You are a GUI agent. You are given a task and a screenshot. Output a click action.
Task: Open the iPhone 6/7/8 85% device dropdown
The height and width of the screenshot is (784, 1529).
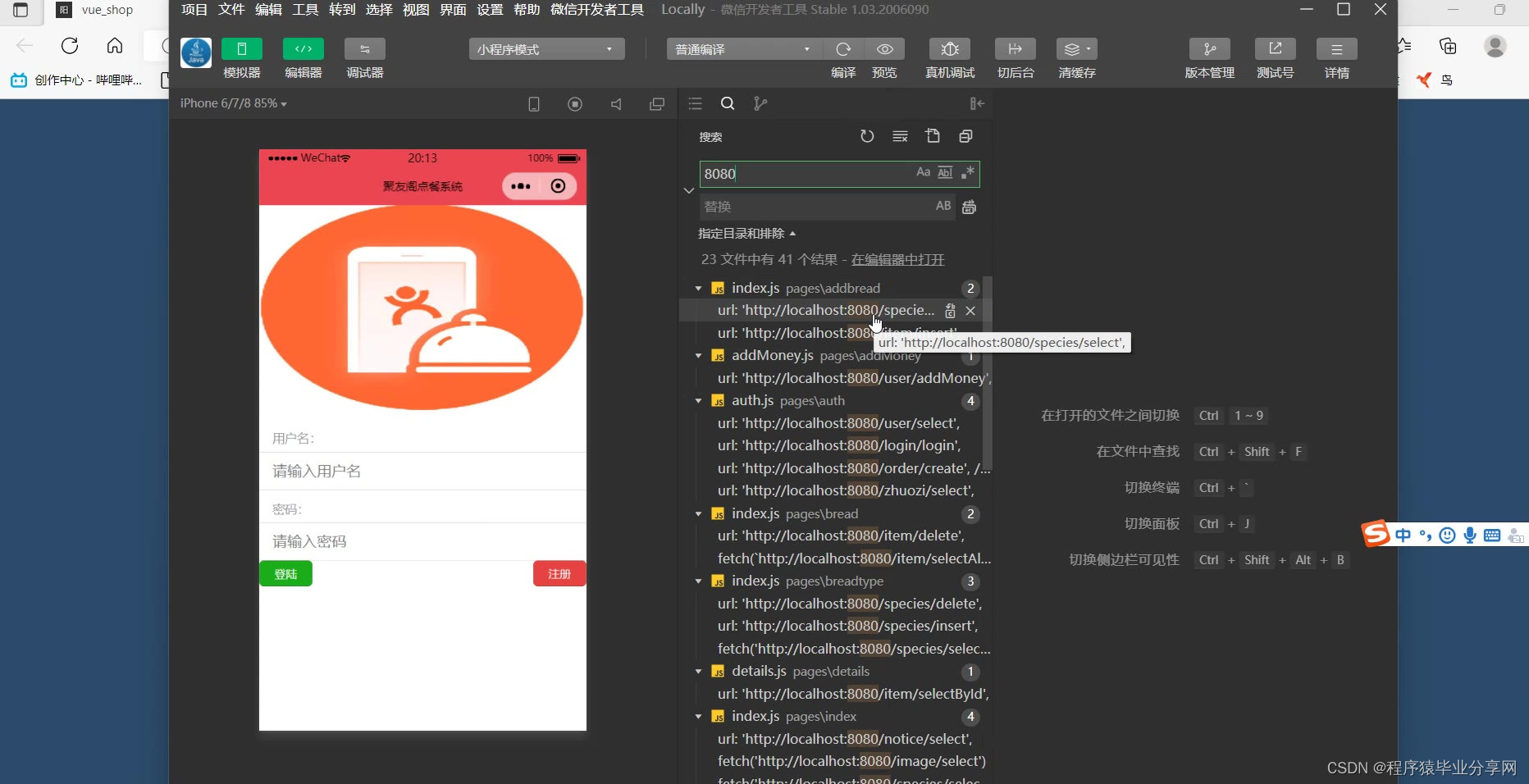click(x=234, y=103)
